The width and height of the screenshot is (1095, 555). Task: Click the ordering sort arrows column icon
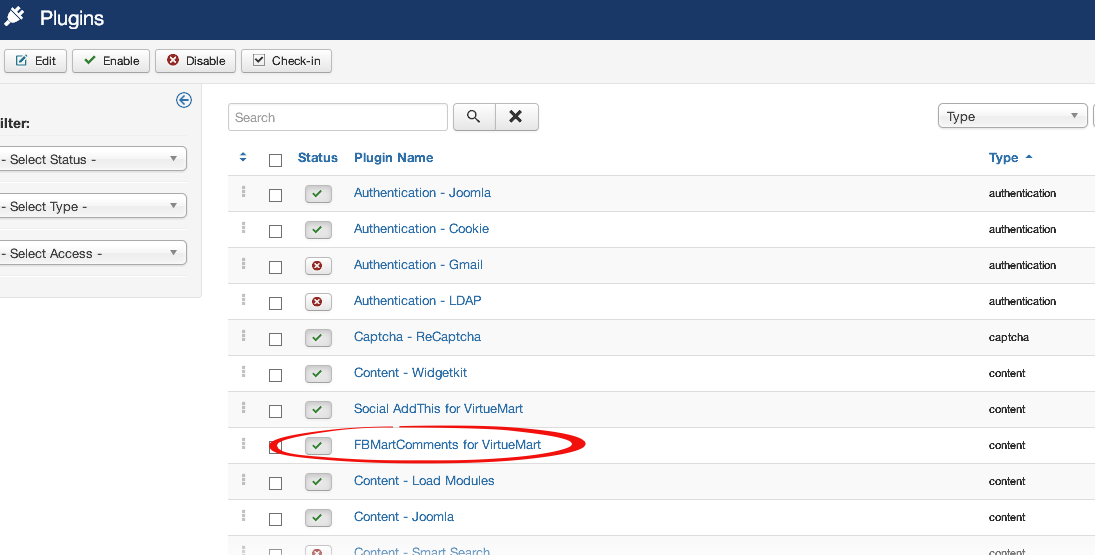[x=243, y=158]
